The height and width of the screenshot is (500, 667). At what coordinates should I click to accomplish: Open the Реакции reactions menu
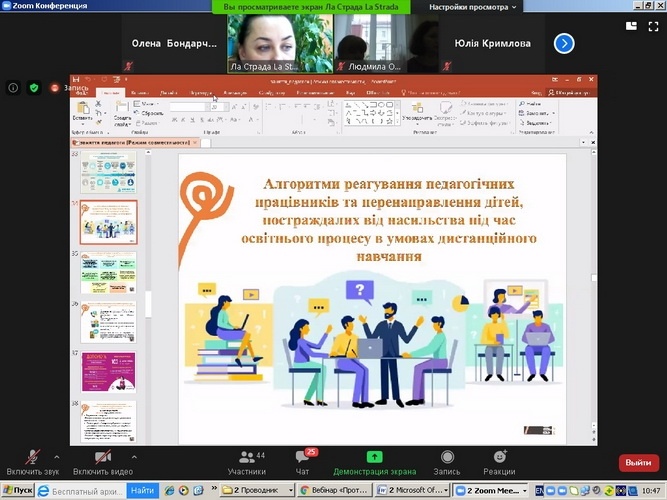499,461
